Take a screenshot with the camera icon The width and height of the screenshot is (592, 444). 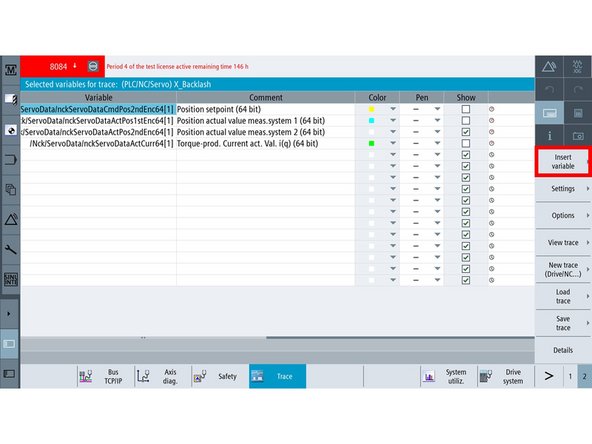tap(577, 136)
